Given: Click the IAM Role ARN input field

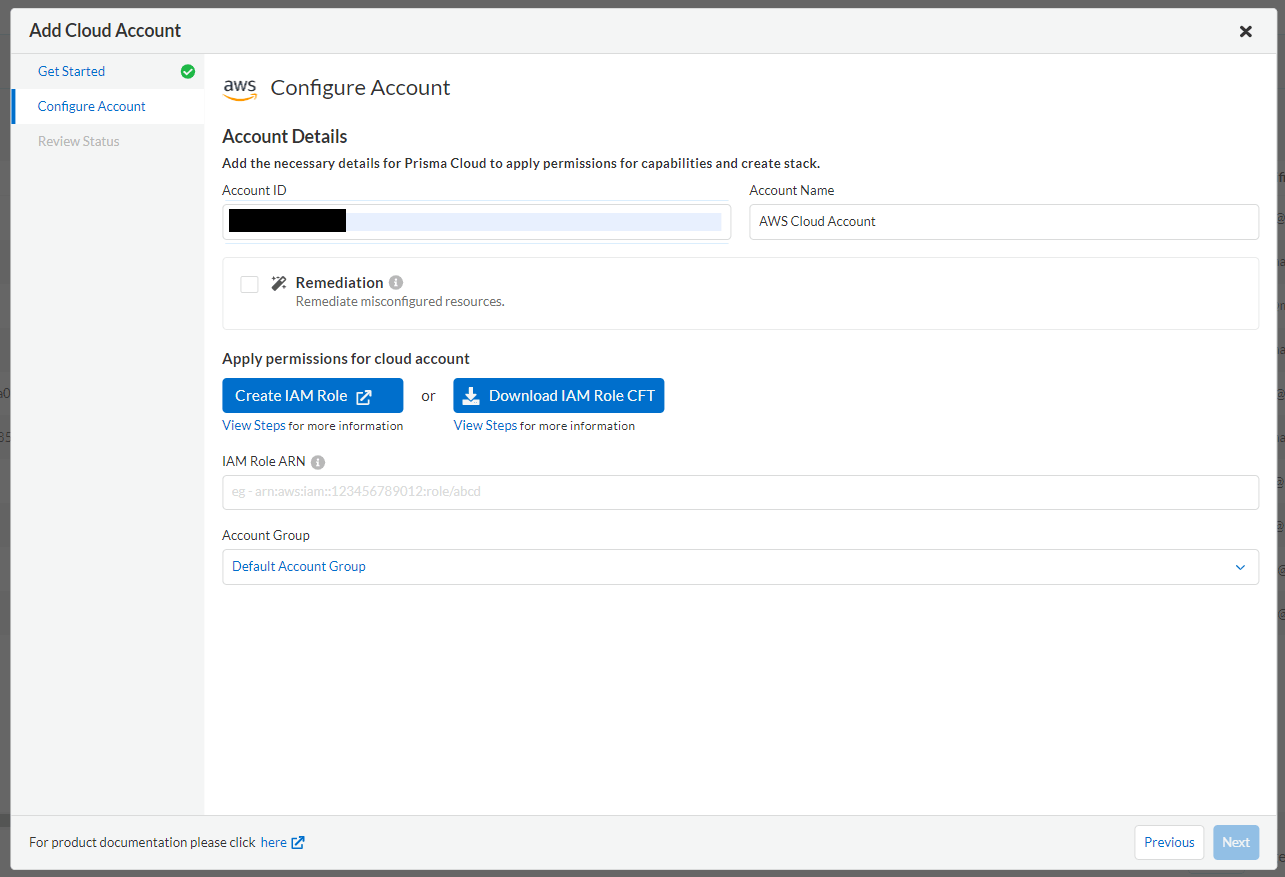Looking at the screenshot, I should point(740,492).
